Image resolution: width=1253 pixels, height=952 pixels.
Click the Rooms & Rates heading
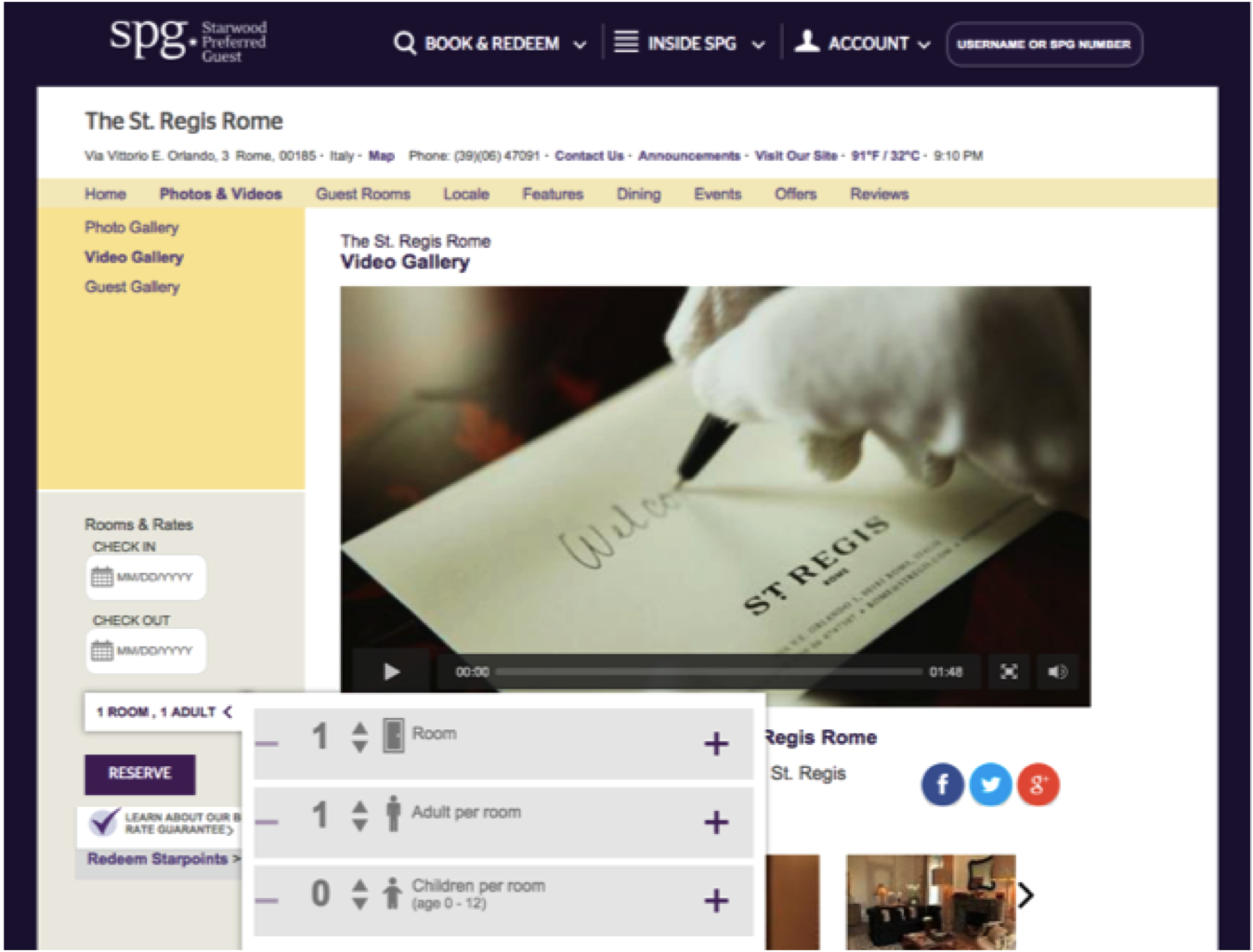(138, 525)
